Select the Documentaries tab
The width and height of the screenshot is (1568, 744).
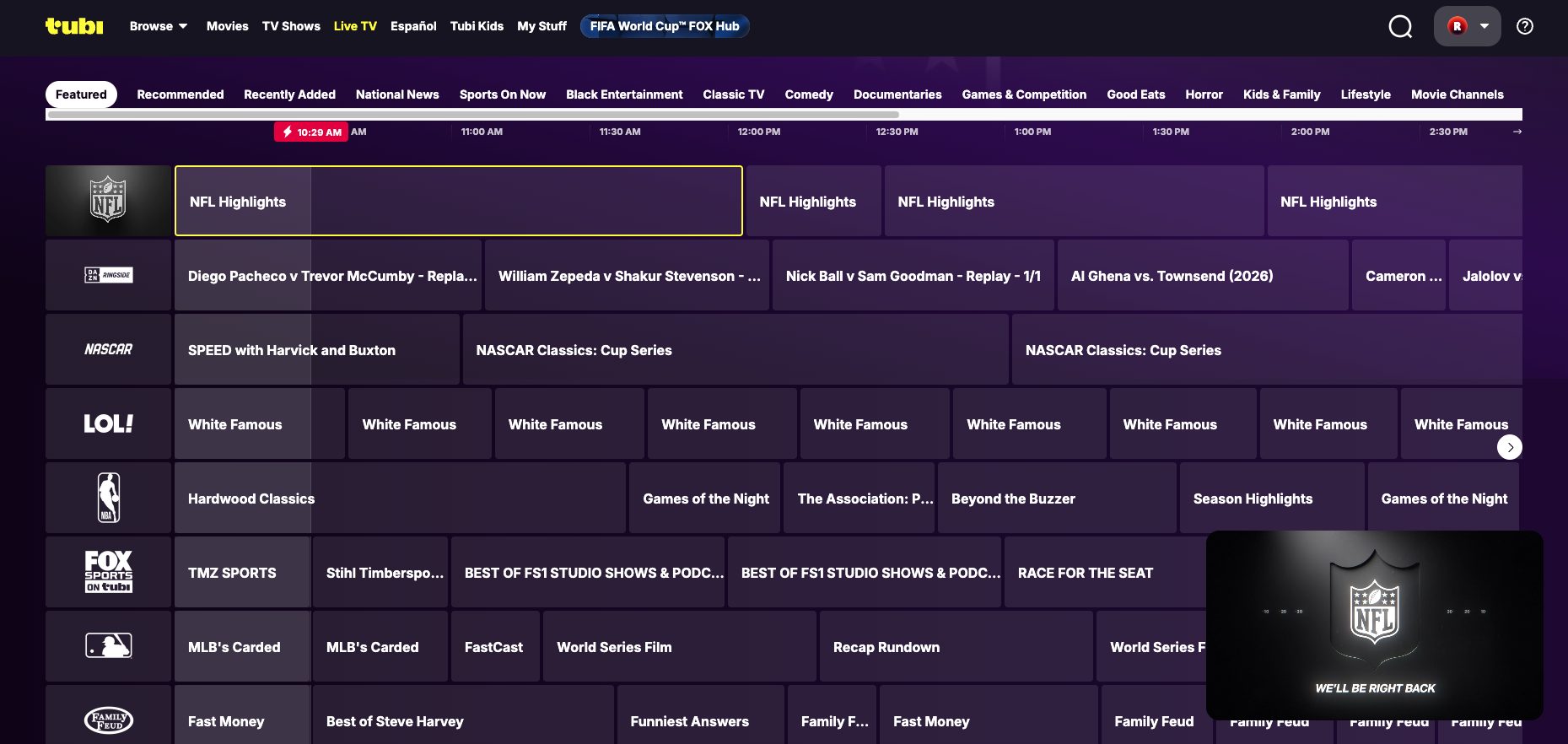[x=897, y=94]
